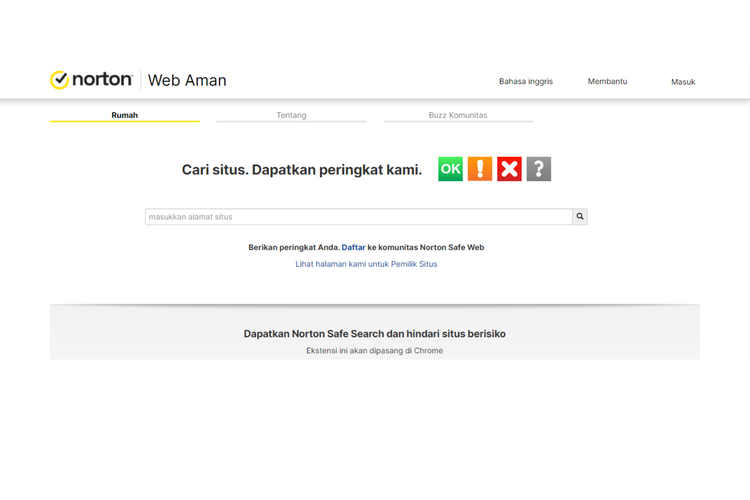Open Lihat halaman kami untuk Pemilik Situs

click(x=366, y=264)
